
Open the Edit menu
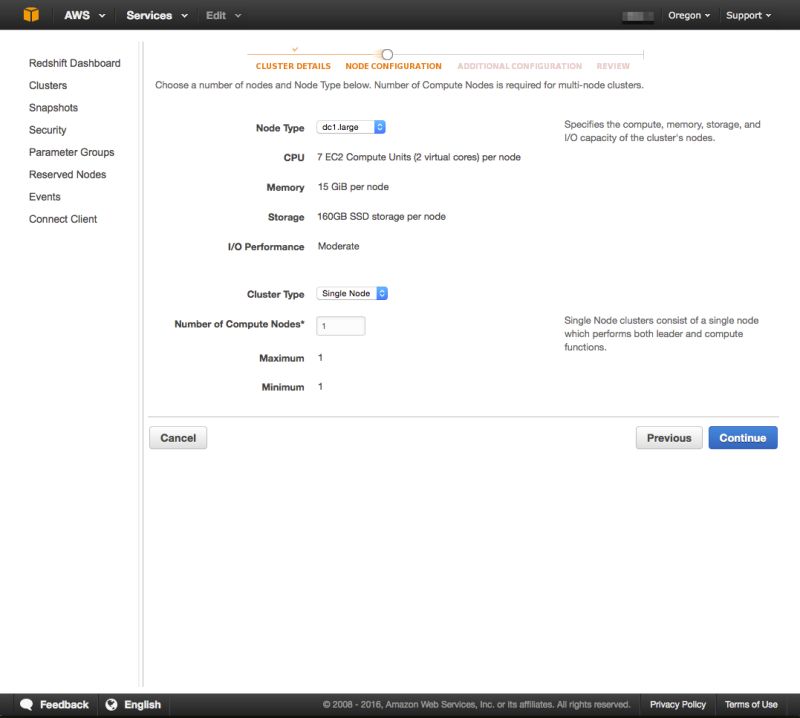(216, 15)
